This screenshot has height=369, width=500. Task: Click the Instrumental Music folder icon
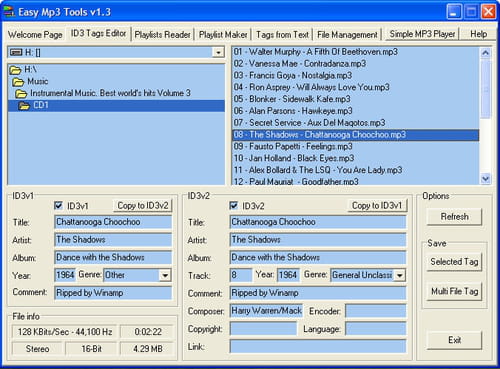pyautogui.click(x=21, y=94)
